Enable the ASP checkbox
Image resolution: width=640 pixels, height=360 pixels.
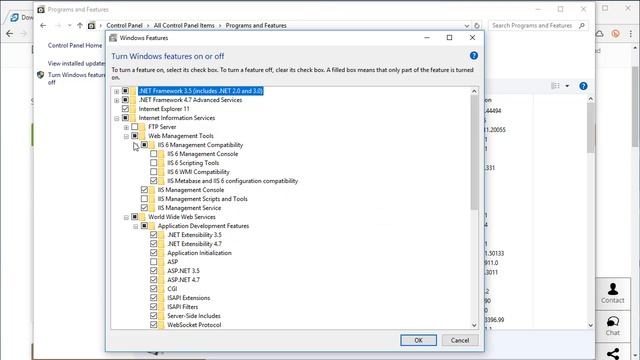point(153,262)
